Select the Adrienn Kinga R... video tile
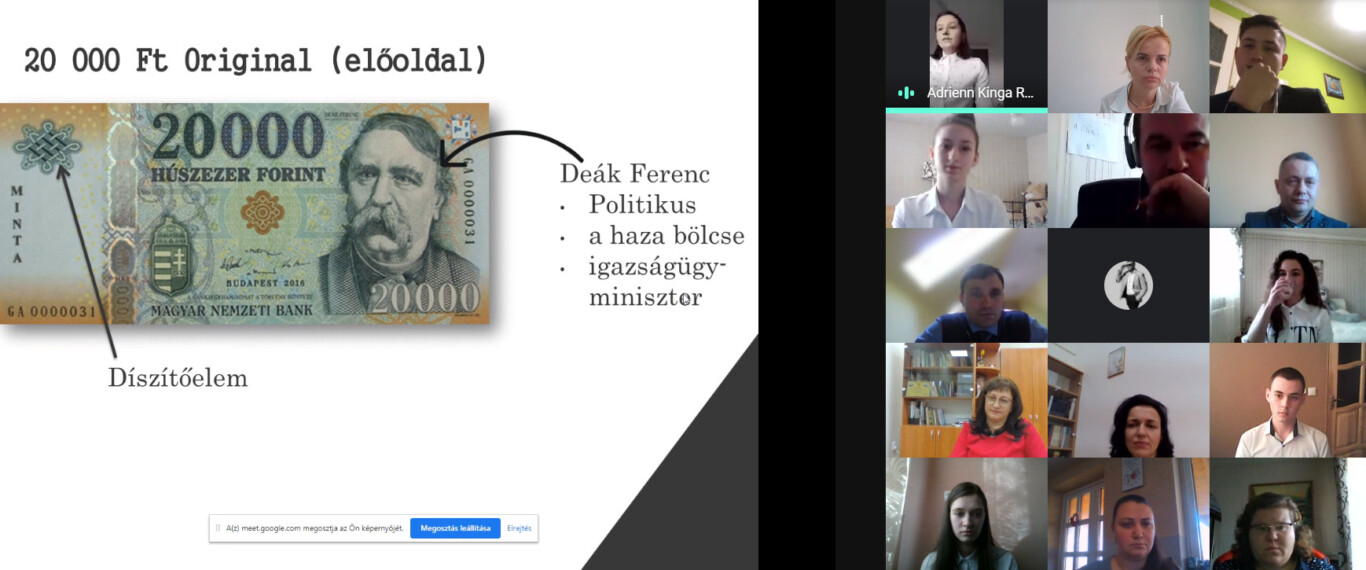The height and width of the screenshot is (570, 1366). click(965, 55)
